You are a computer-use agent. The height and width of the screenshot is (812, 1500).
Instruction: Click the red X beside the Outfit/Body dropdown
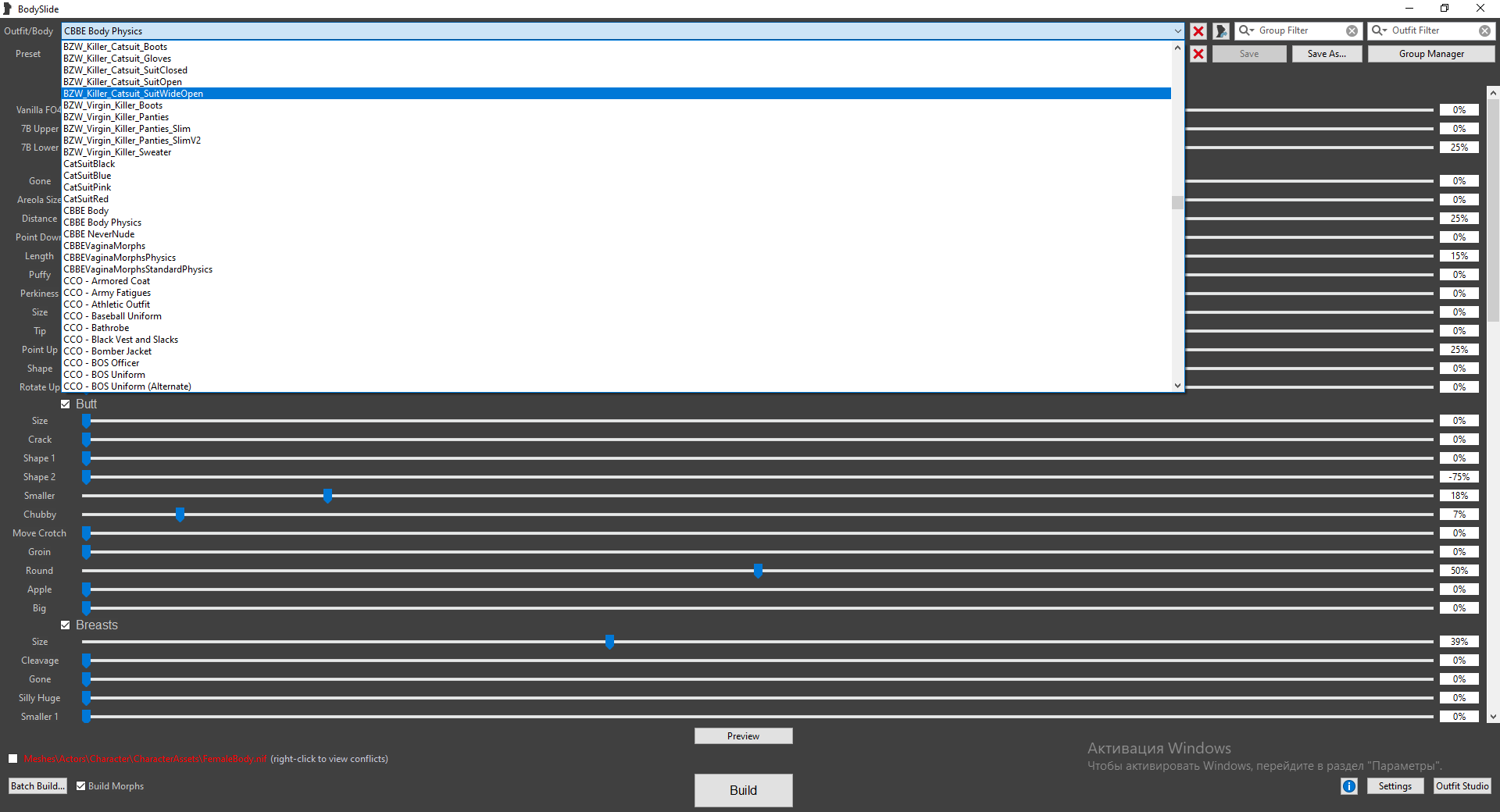point(1198,31)
